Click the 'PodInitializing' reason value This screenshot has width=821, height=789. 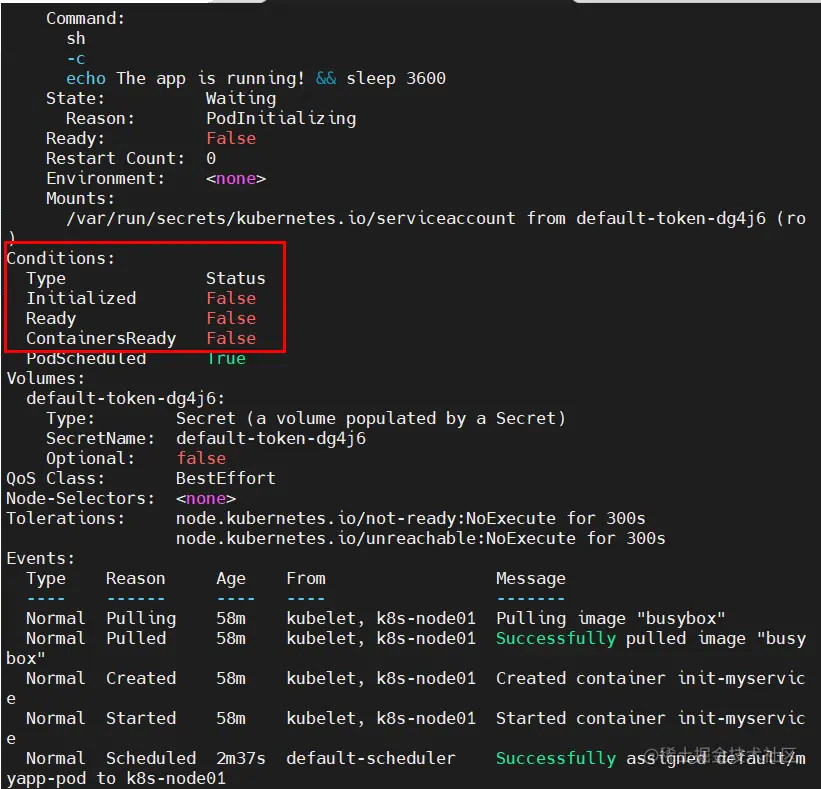tap(281, 119)
